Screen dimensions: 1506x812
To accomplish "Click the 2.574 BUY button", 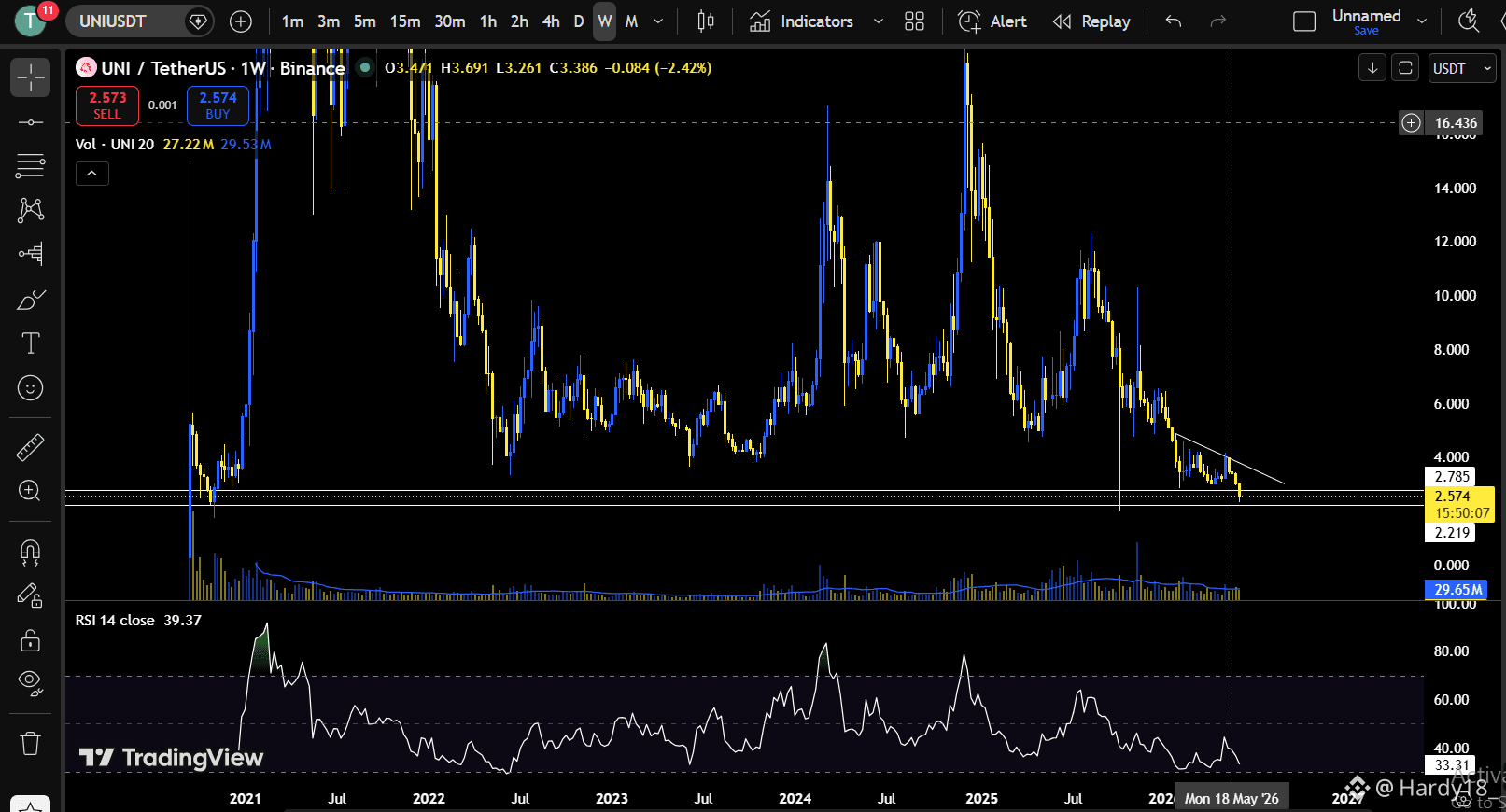I will click(x=218, y=105).
